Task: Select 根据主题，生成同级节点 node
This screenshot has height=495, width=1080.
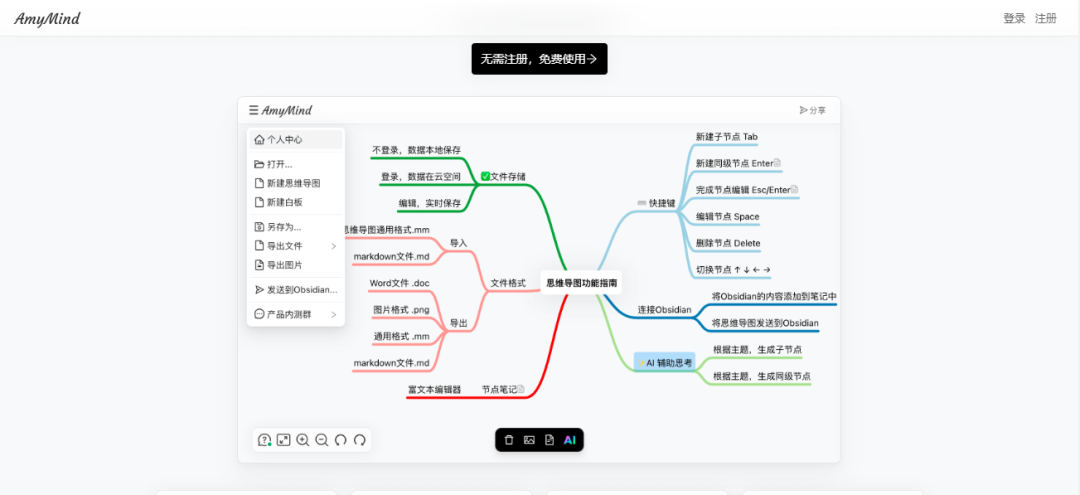Action: coord(762,377)
